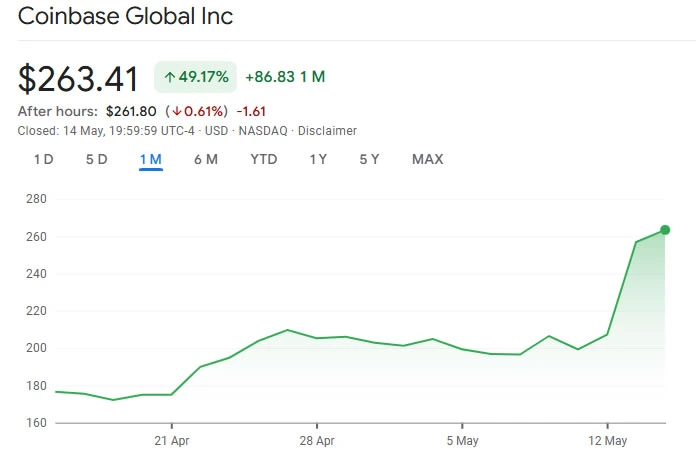Screen dimensions: 696x460
Task: Switch chart to YTD view
Action: point(264,159)
